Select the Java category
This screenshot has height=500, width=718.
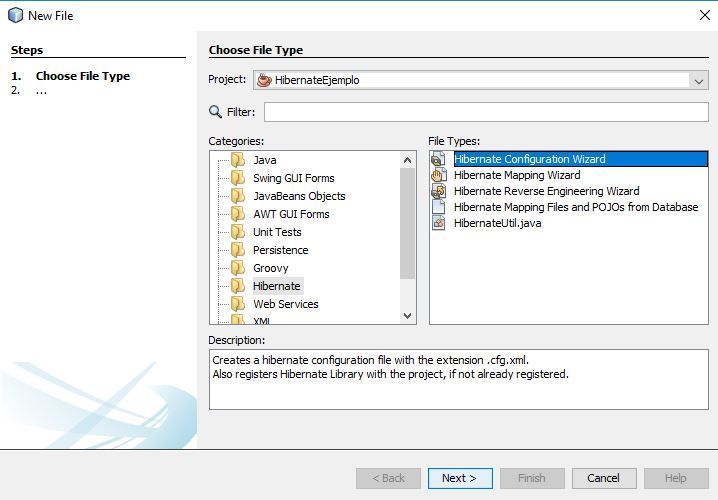coord(265,160)
